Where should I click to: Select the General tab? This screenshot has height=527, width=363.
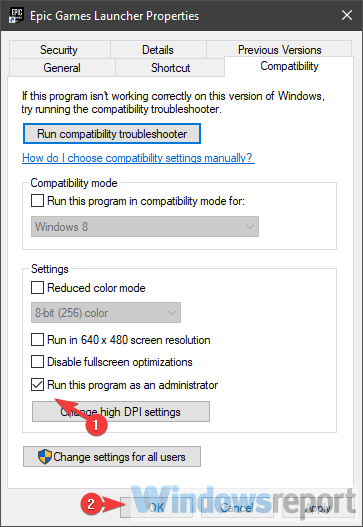pyautogui.click(x=62, y=68)
